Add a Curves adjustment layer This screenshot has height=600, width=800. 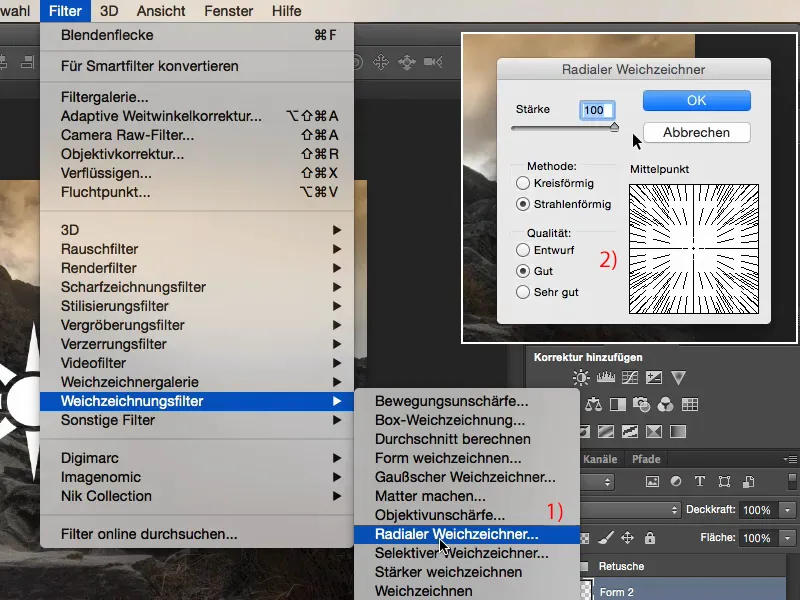pyautogui.click(x=629, y=378)
